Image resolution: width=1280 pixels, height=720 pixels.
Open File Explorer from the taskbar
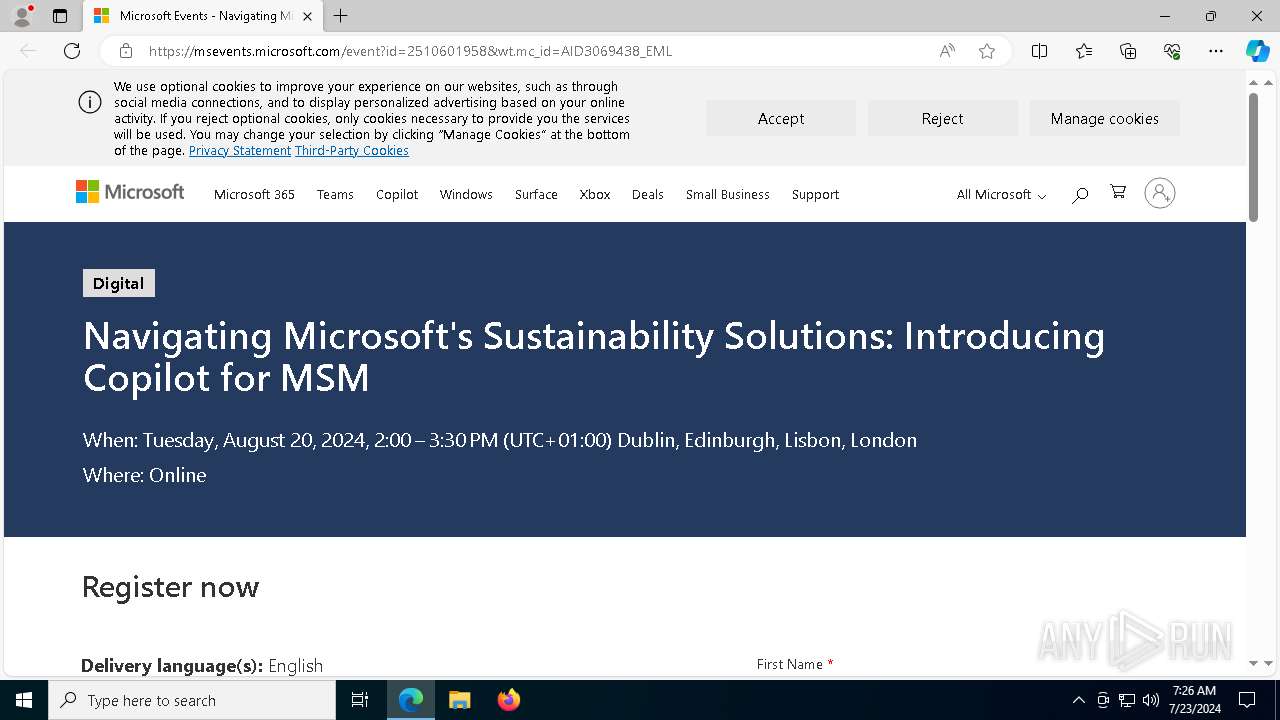[x=459, y=700]
